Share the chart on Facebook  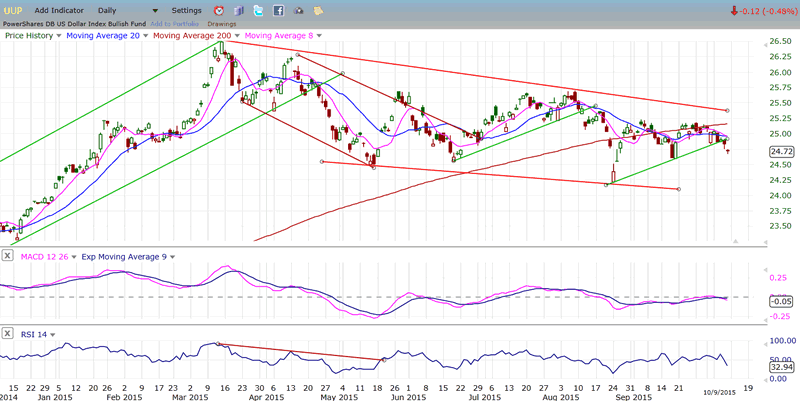tap(278, 10)
